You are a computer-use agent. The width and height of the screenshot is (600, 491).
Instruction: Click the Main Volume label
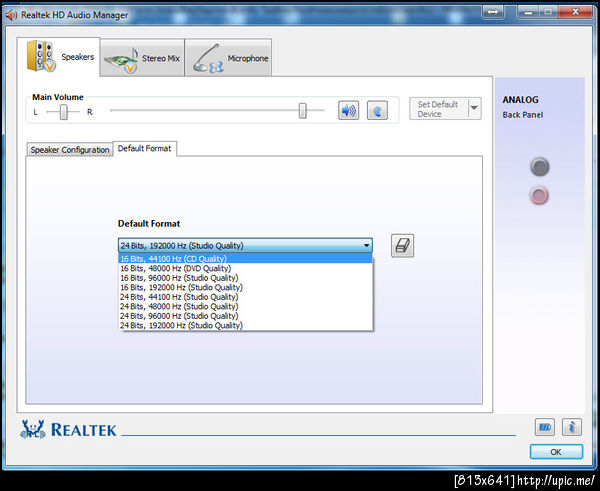point(58,97)
